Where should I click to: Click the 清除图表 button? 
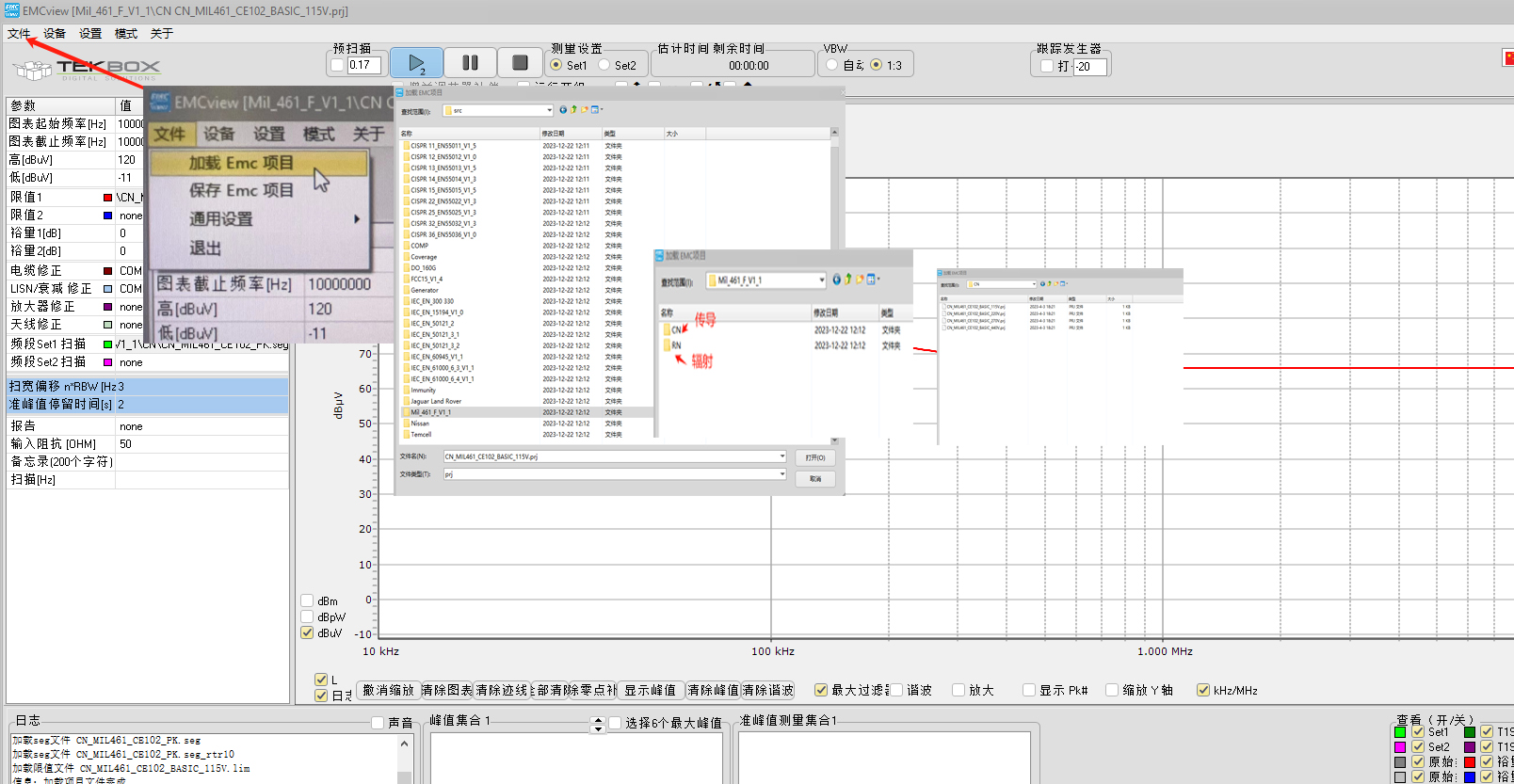[x=446, y=690]
